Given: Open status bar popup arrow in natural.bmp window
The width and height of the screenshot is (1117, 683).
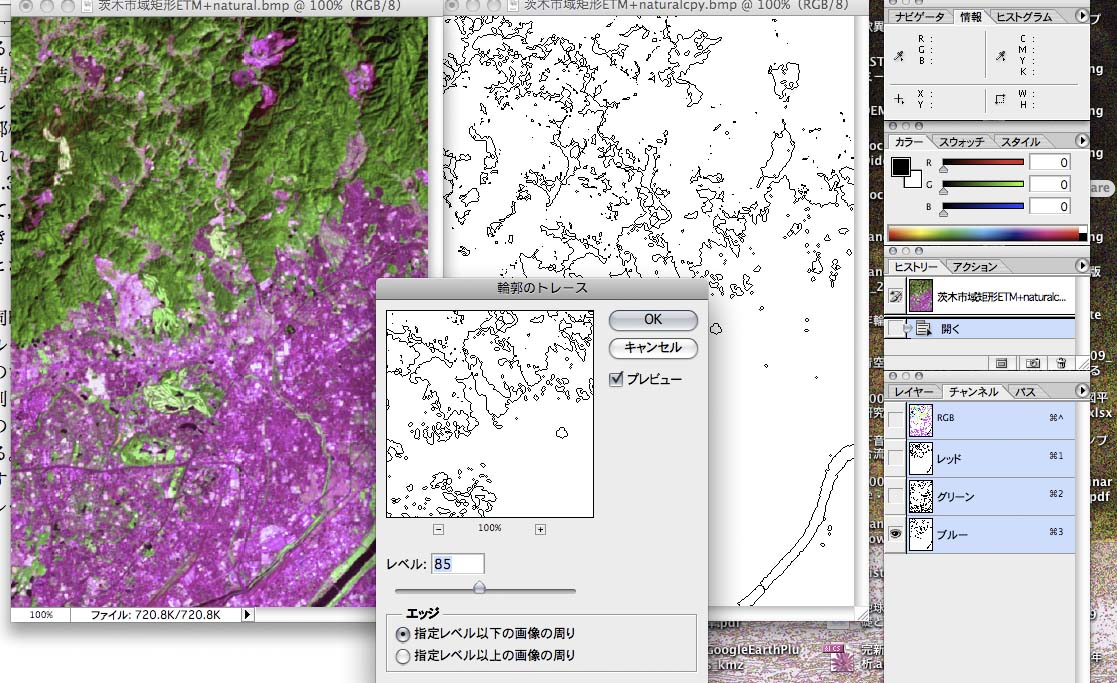Looking at the screenshot, I should click(x=247, y=614).
